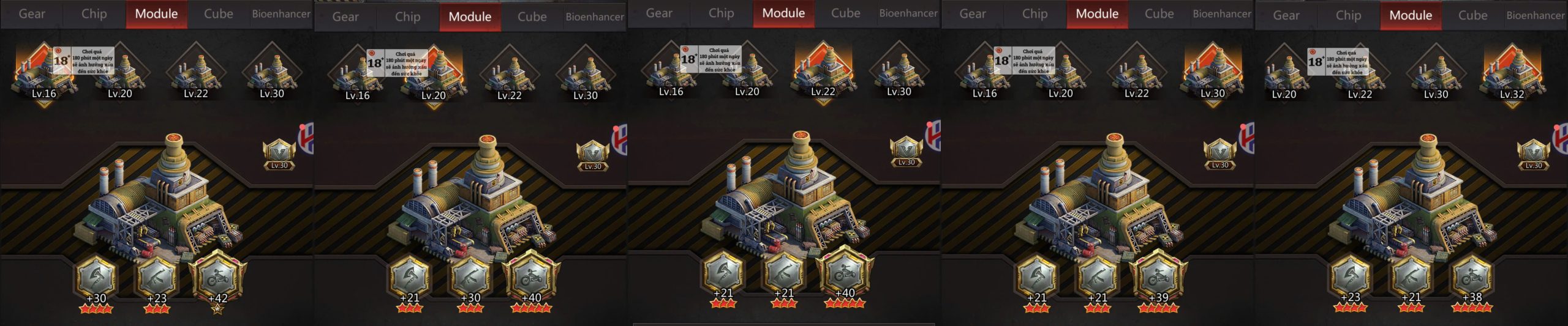
Task: Switch to Chip tab in the middle panel
Action: (721, 13)
